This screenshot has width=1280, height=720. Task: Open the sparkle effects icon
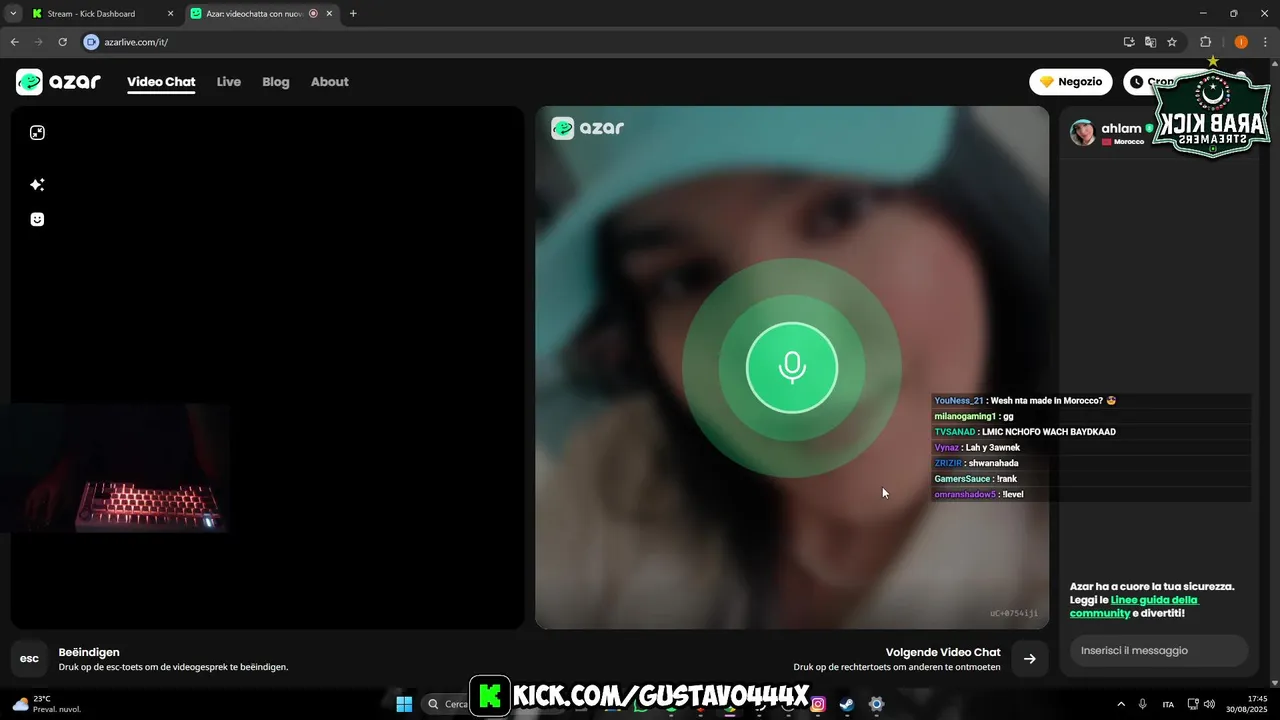tap(37, 185)
